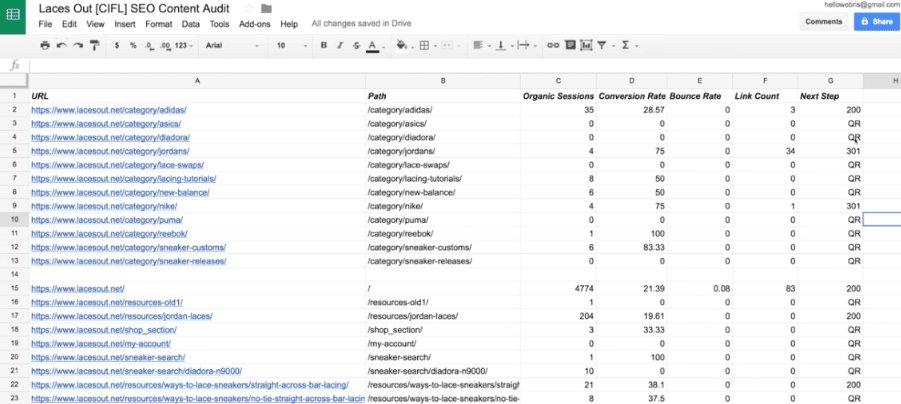Open text wrapping options

pos(523,45)
